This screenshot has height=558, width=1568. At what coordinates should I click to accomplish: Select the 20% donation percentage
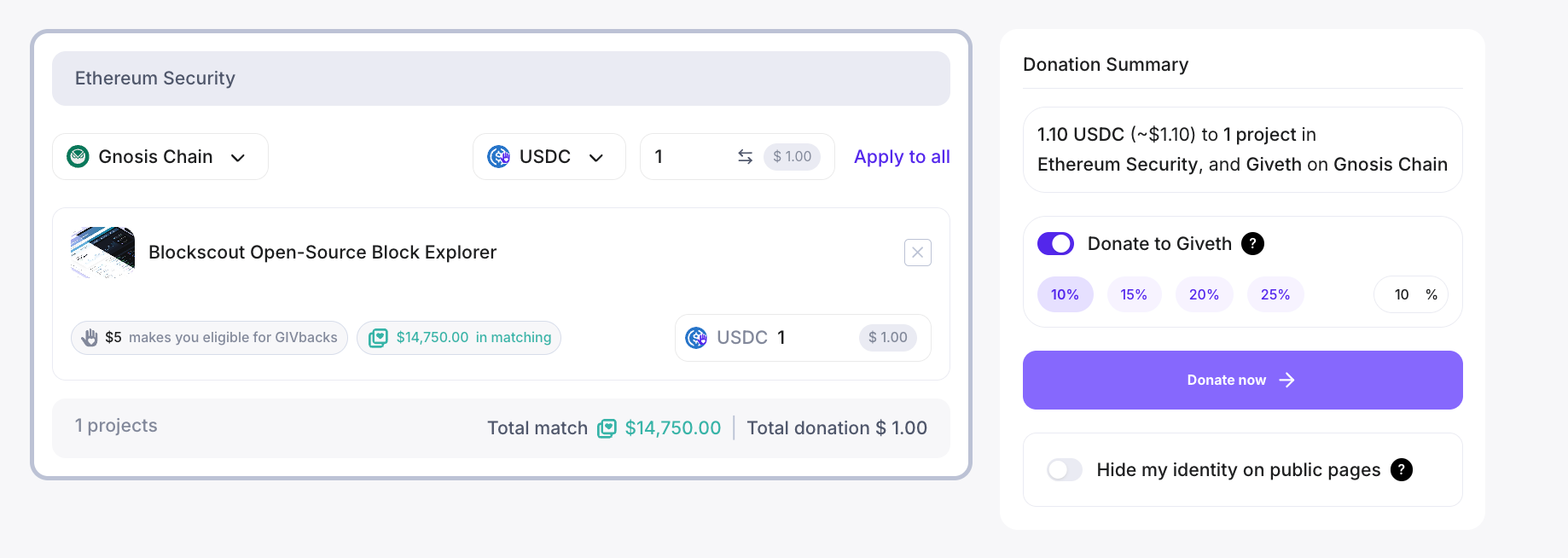pos(1203,294)
